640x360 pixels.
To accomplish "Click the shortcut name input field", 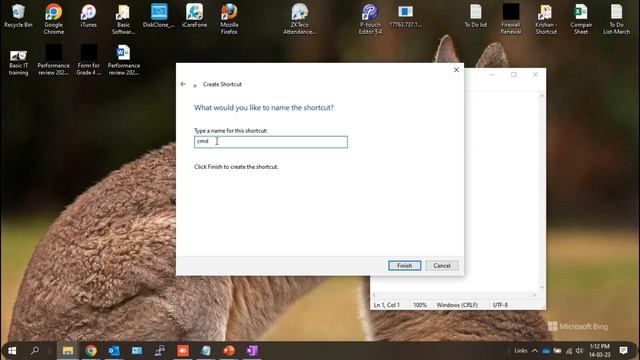I will [x=271, y=142].
